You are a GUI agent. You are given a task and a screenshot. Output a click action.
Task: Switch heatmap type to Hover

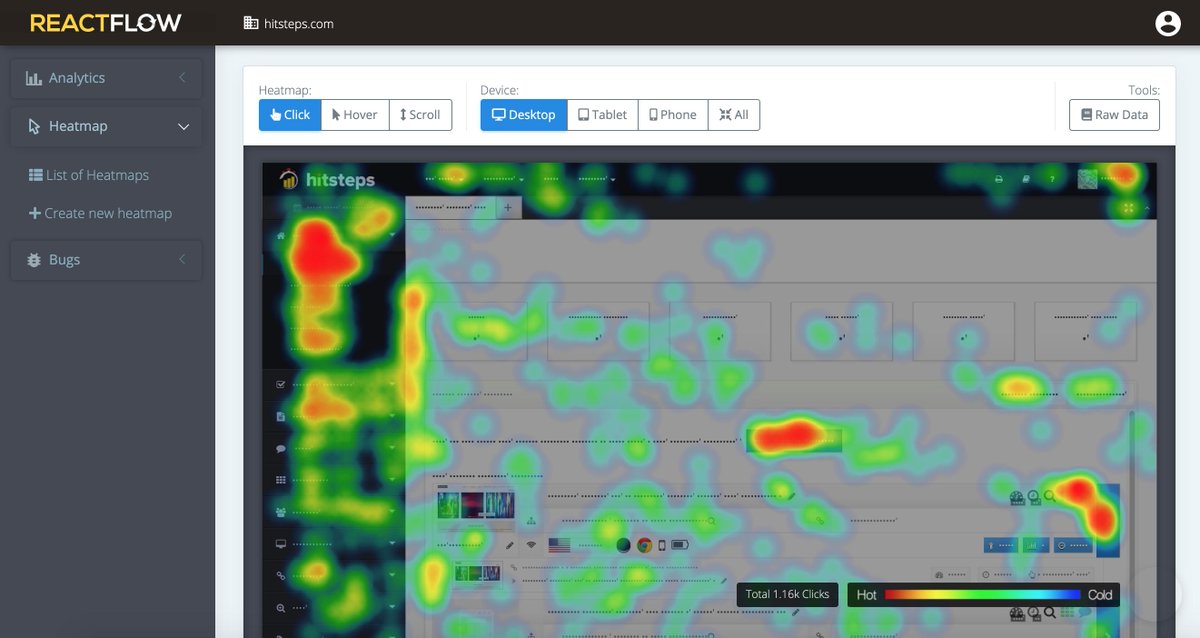coord(355,115)
